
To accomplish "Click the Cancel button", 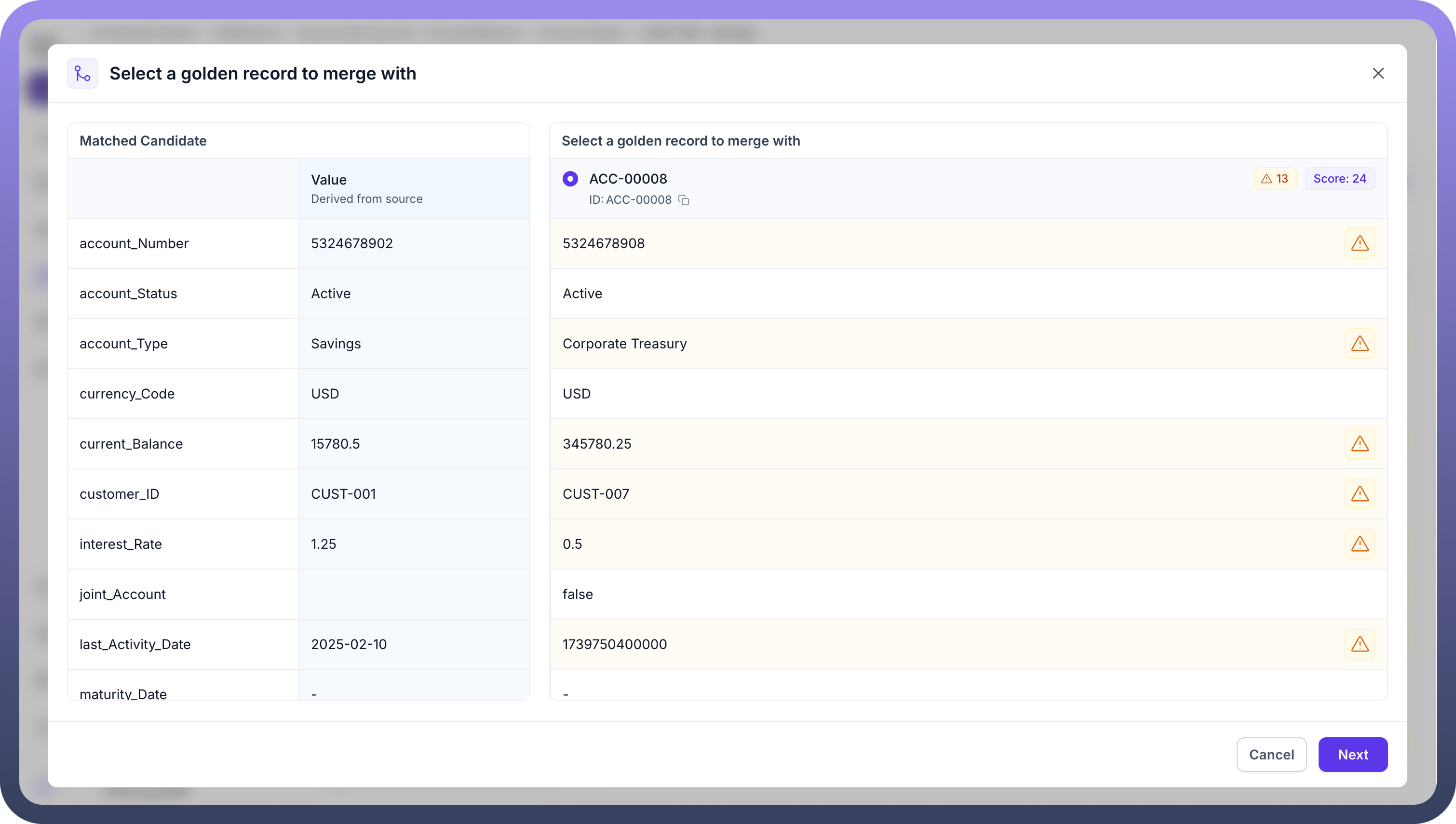I will 1271,755.
